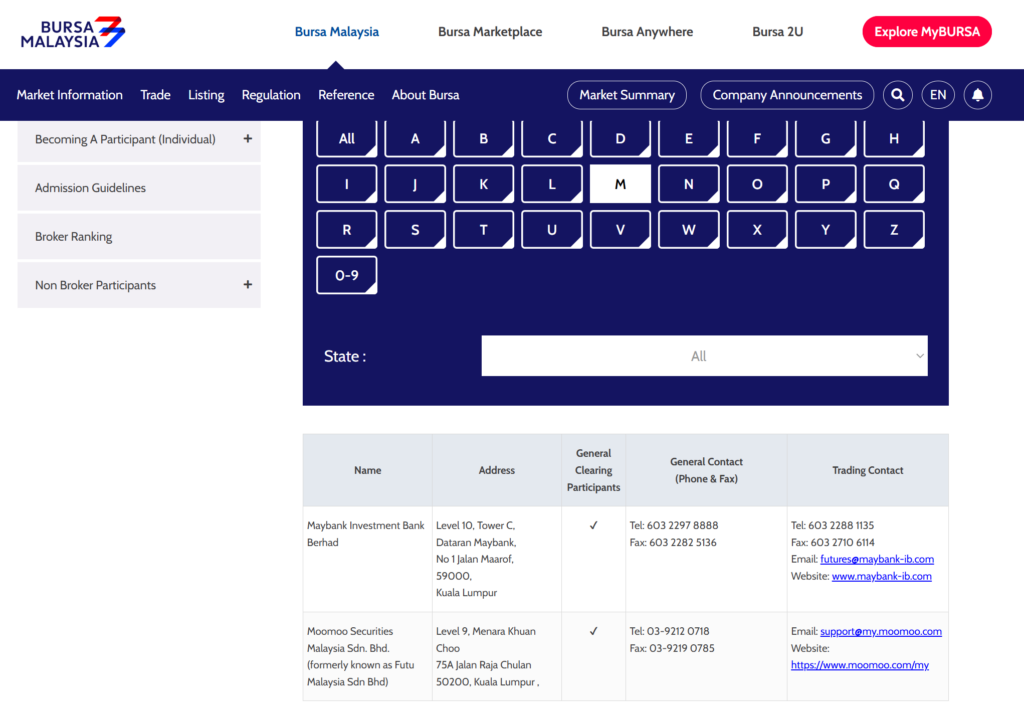Switch language with the EN button
This screenshot has height=708, width=1024.
click(x=938, y=95)
